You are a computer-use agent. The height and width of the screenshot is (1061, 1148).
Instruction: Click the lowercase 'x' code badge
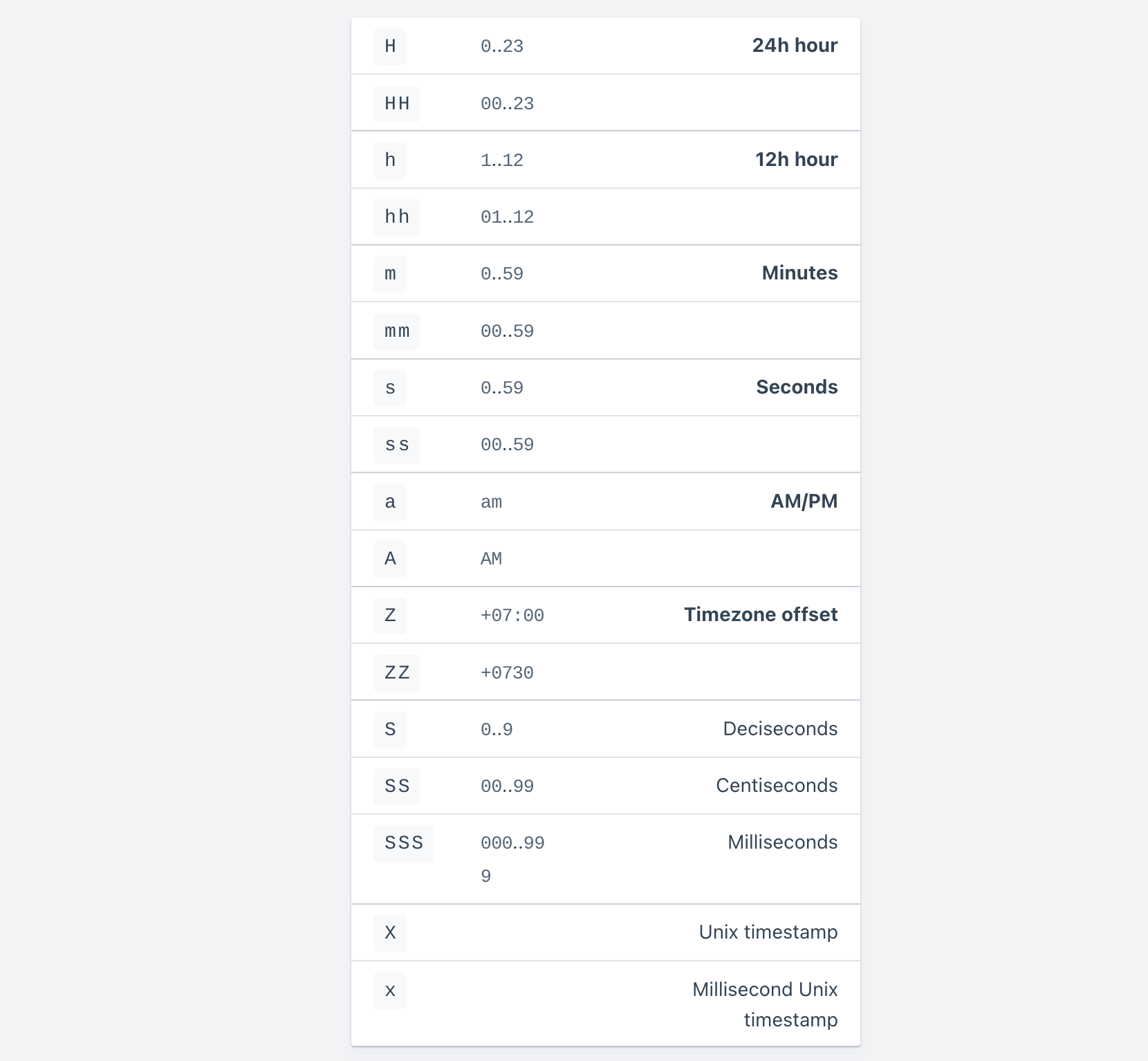click(390, 990)
